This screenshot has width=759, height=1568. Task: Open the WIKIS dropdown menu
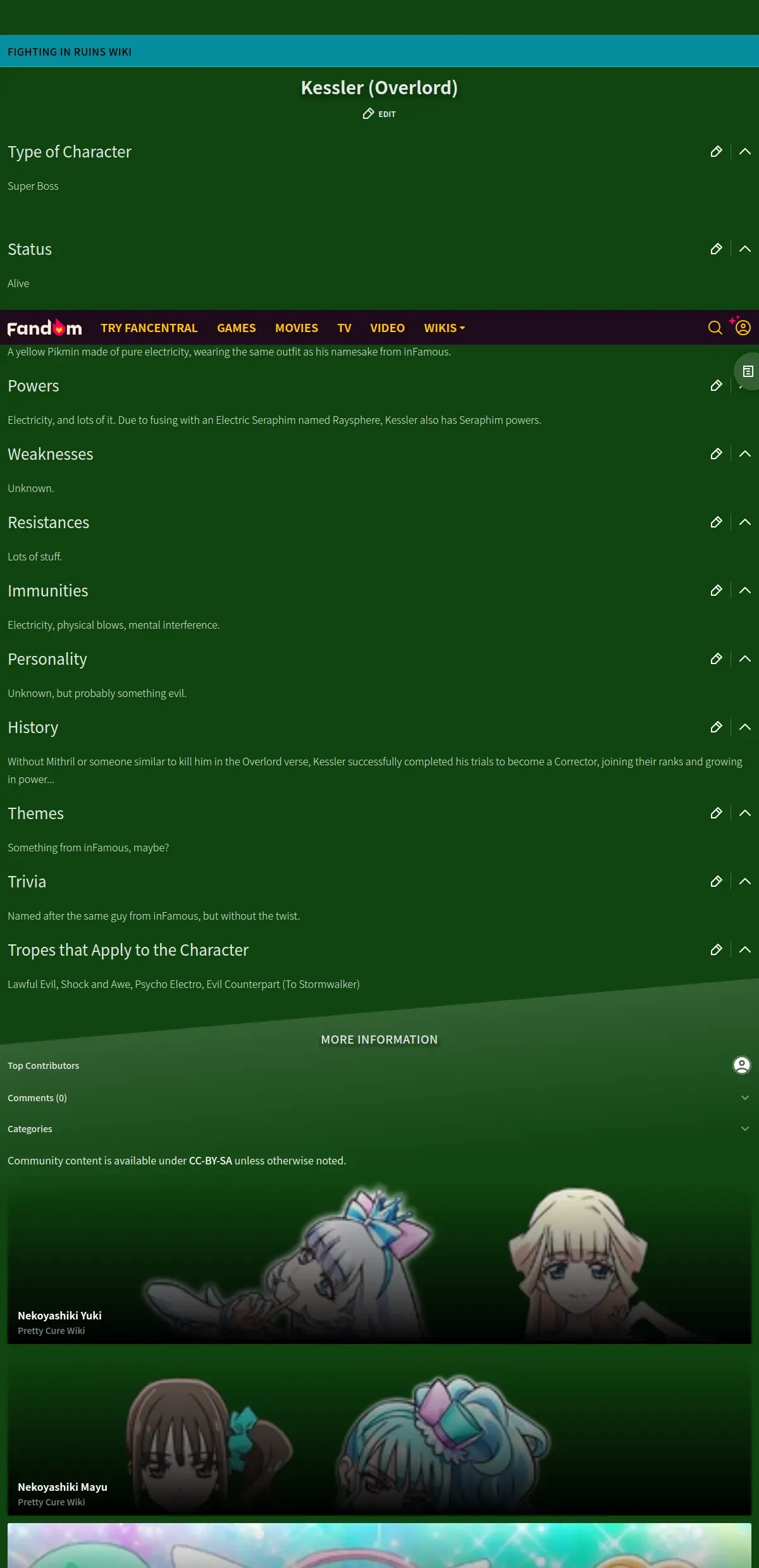point(444,328)
